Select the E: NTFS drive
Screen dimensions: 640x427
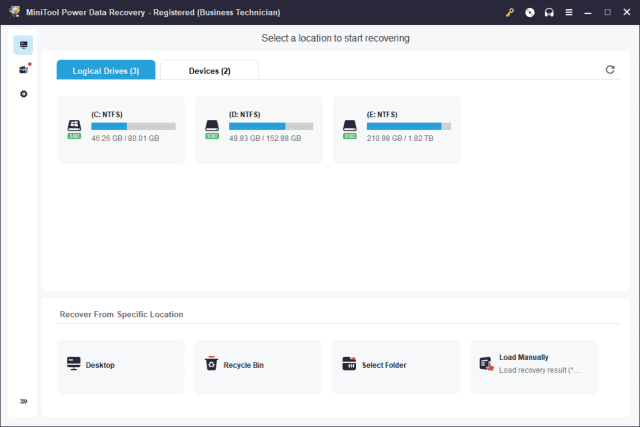click(397, 129)
